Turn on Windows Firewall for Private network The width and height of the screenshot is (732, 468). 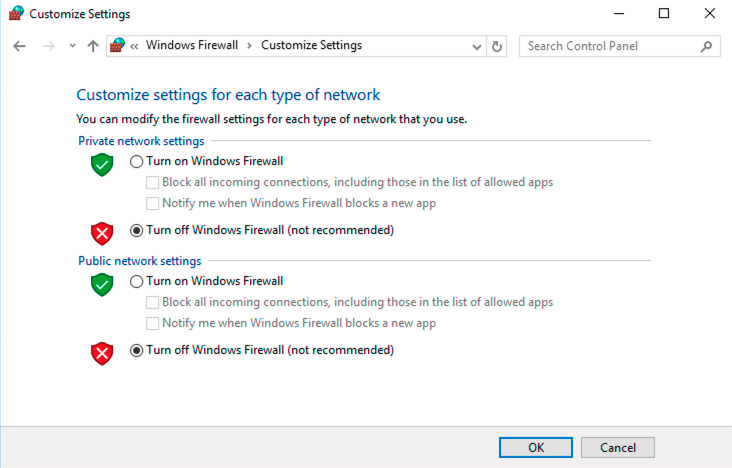137,161
